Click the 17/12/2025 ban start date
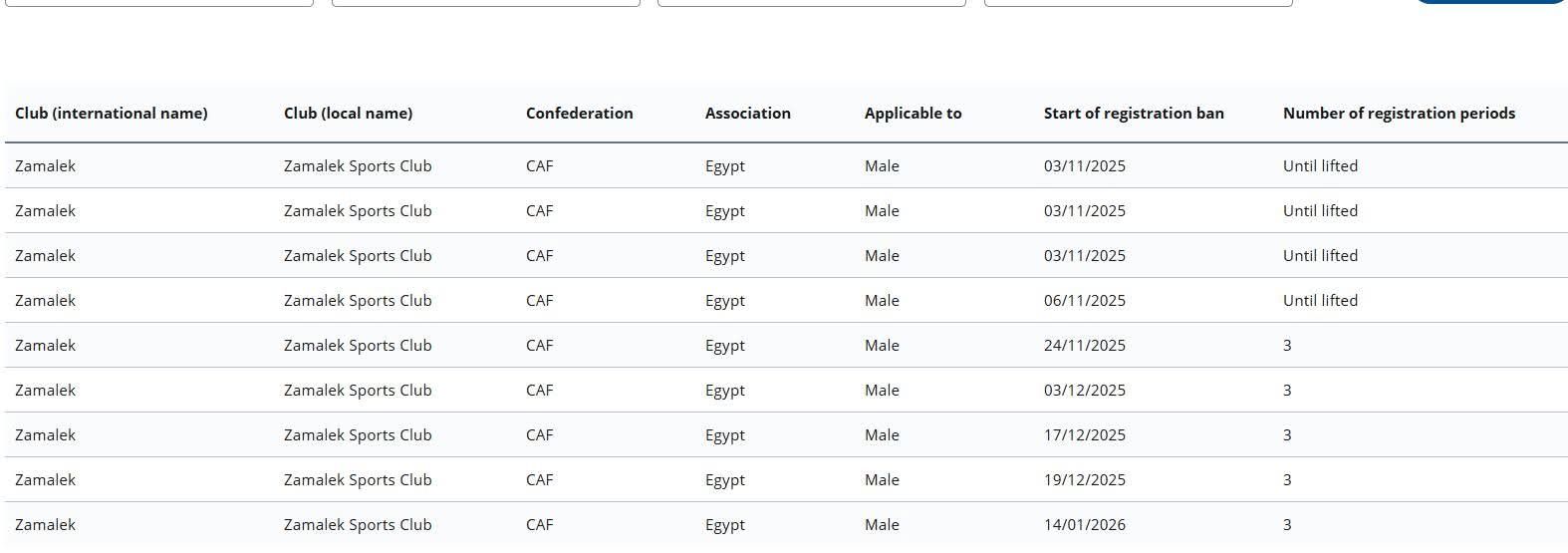Viewport: 1568px width, 553px height. tap(1084, 435)
